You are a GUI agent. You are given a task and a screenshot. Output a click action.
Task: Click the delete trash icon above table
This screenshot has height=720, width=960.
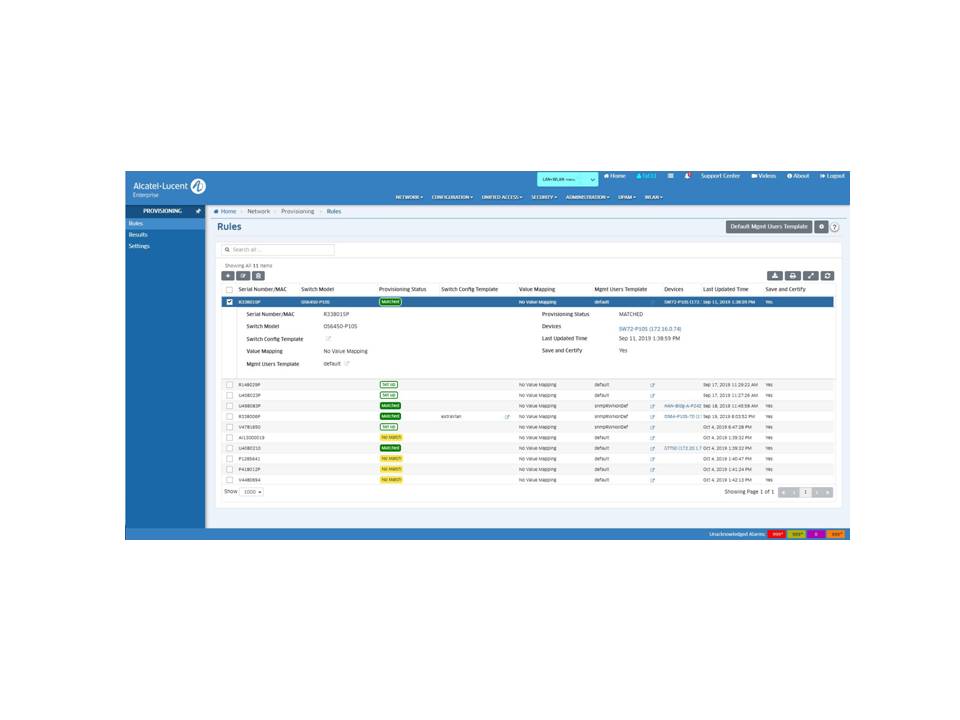[x=258, y=276]
